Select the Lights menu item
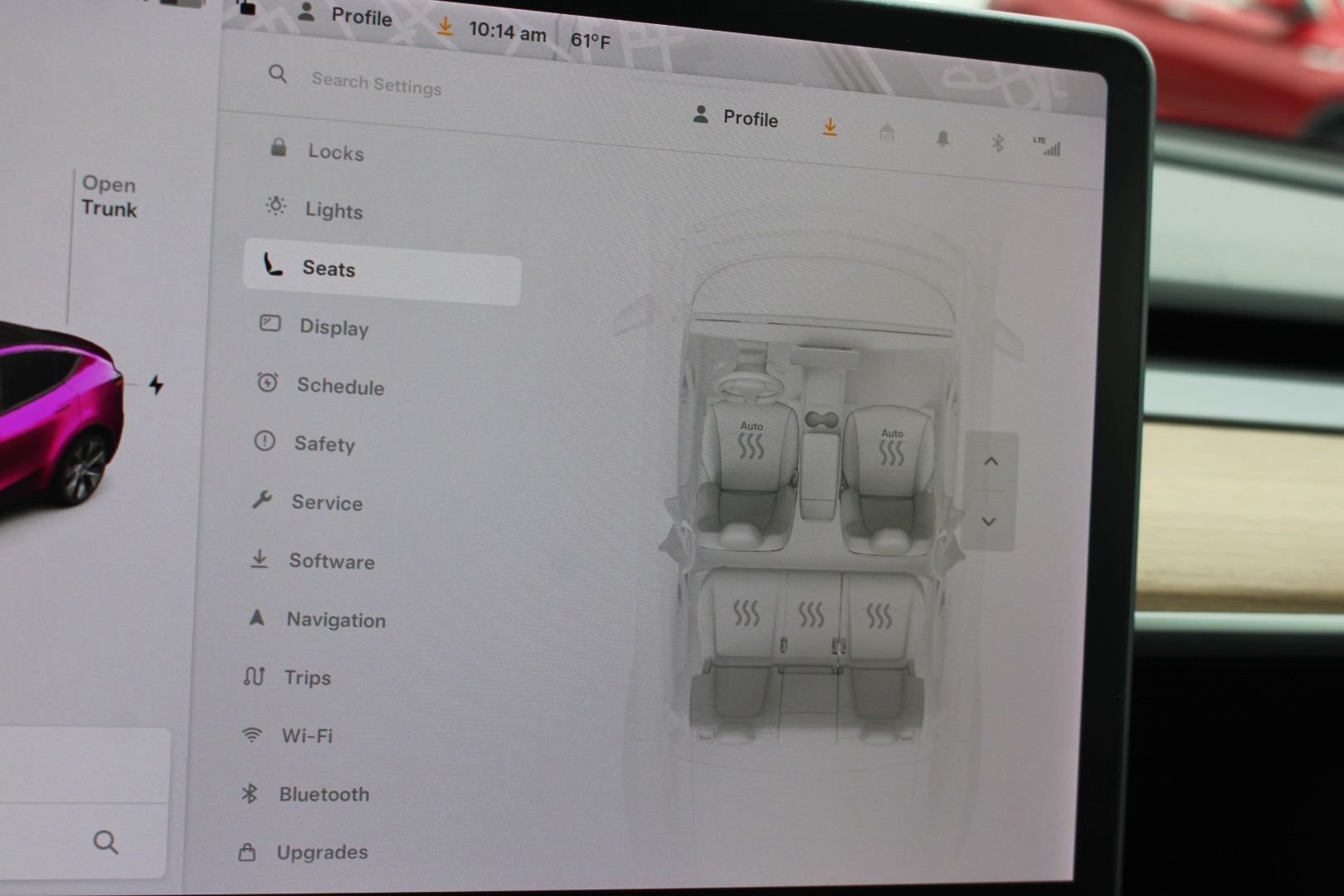 [333, 210]
